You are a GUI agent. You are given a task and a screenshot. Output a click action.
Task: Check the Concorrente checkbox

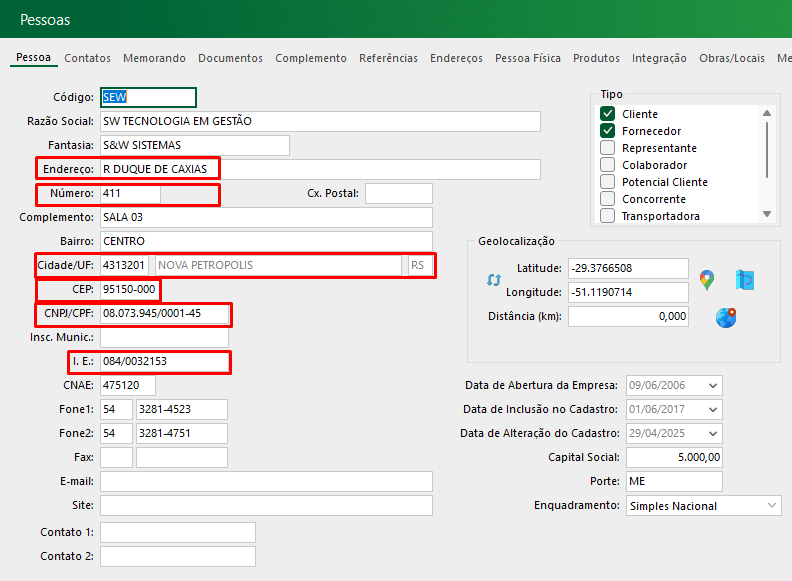pos(607,199)
